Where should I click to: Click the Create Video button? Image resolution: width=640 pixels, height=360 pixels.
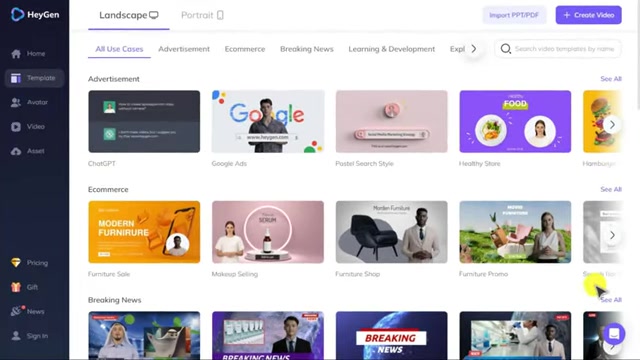pyautogui.click(x=588, y=15)
